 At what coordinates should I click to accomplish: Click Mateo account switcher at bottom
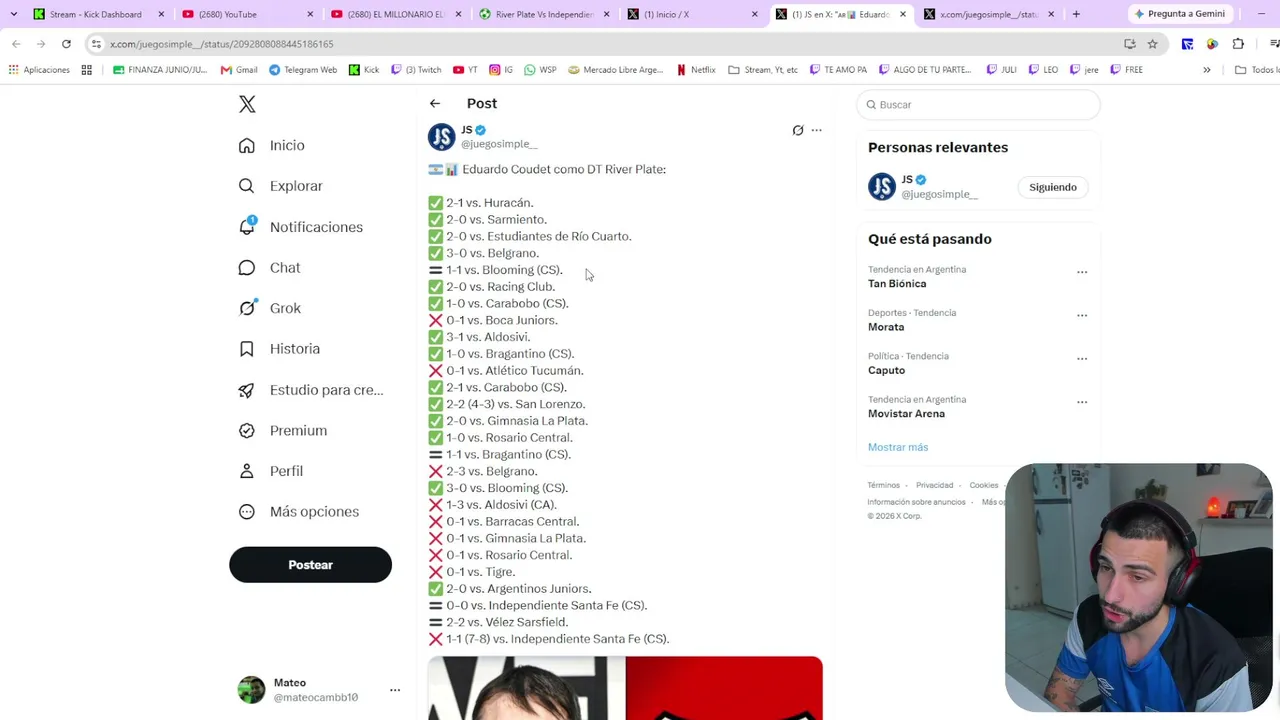point(318,690)
